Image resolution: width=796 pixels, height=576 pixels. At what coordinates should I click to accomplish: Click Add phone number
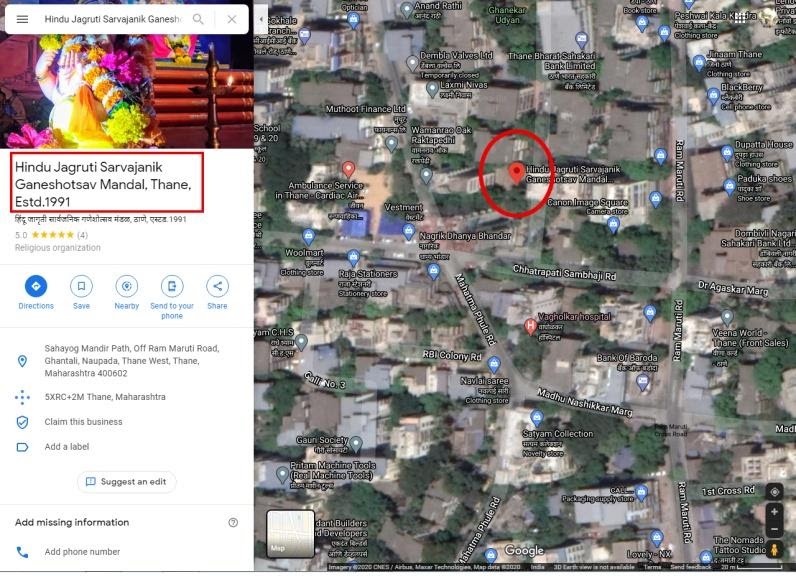tap(82, 552)
